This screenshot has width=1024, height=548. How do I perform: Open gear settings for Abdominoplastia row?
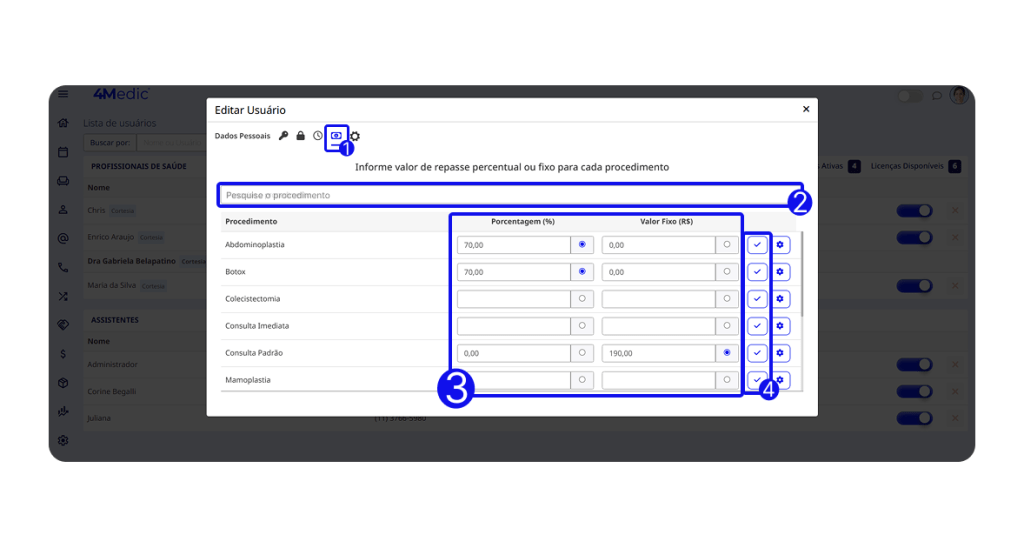pyautogui.click(x=780, y=245)
